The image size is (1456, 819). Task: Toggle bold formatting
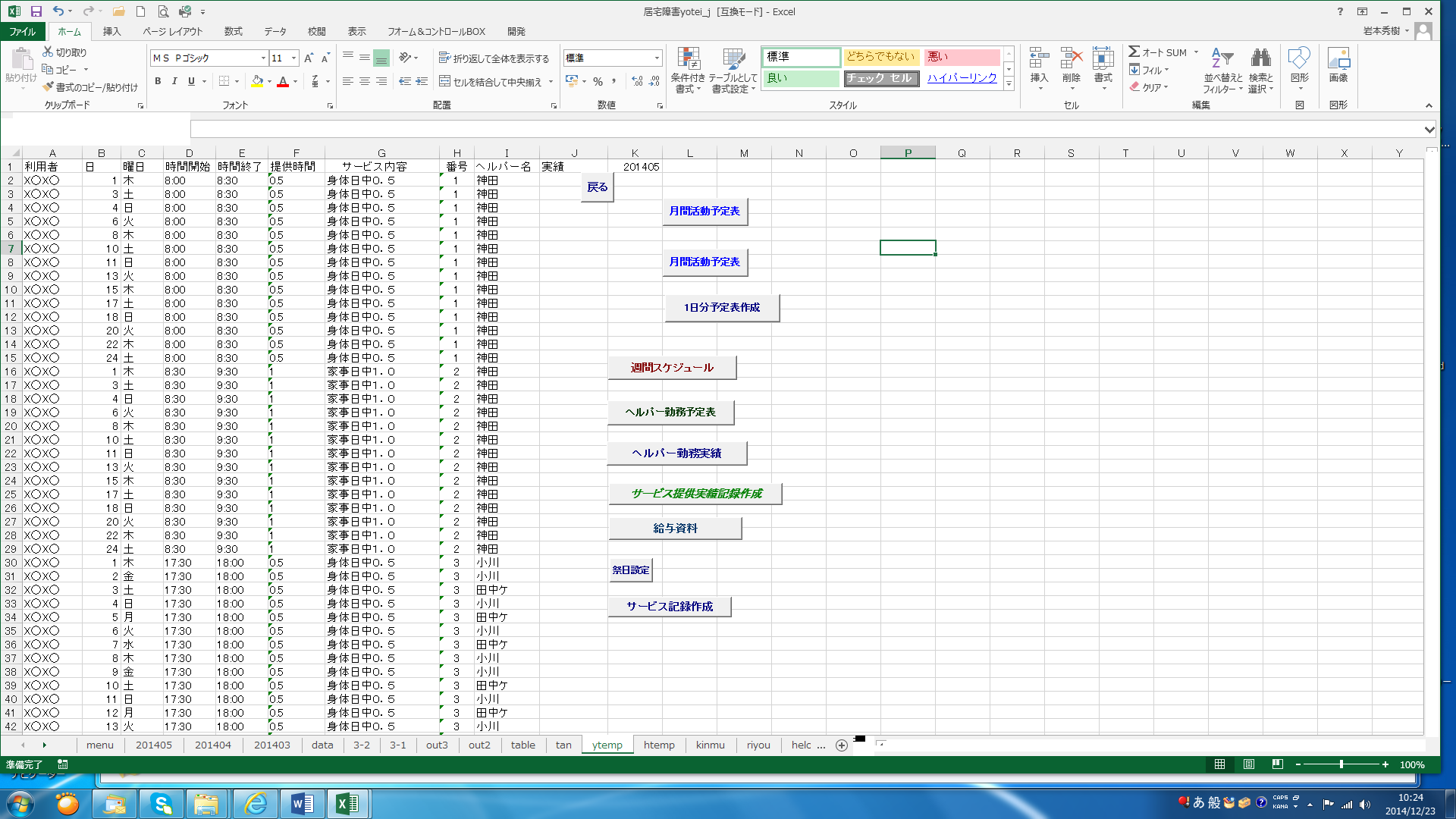point(158,81)
